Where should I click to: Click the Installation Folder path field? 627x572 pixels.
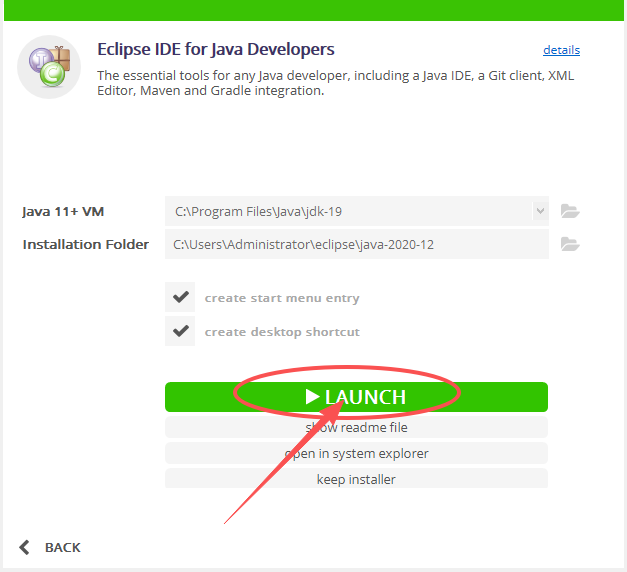[357, 244]
